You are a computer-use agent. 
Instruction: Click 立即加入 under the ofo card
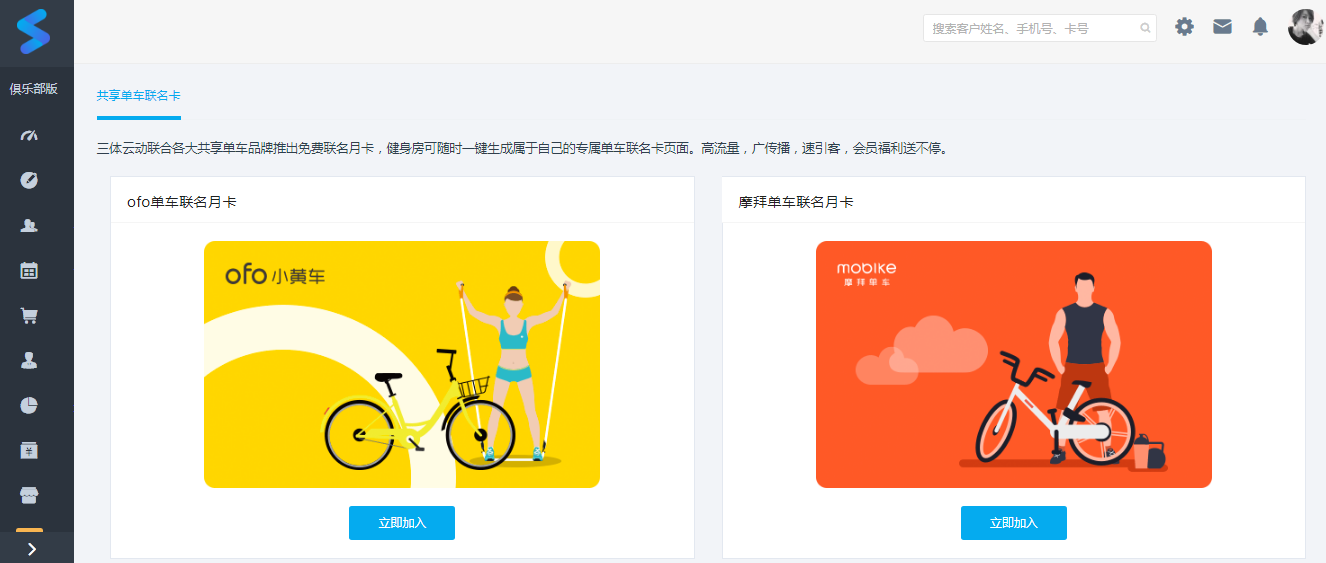[x=402, y=523]
